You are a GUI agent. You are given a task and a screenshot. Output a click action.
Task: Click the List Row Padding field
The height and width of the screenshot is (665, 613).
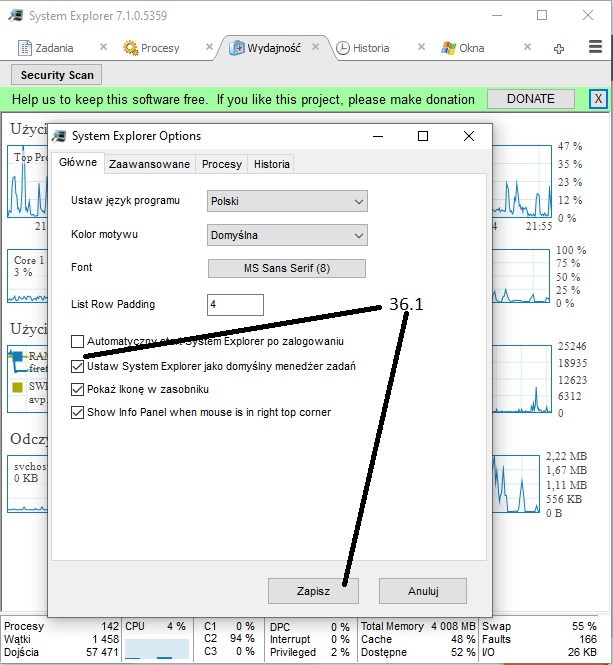point(235,305)
